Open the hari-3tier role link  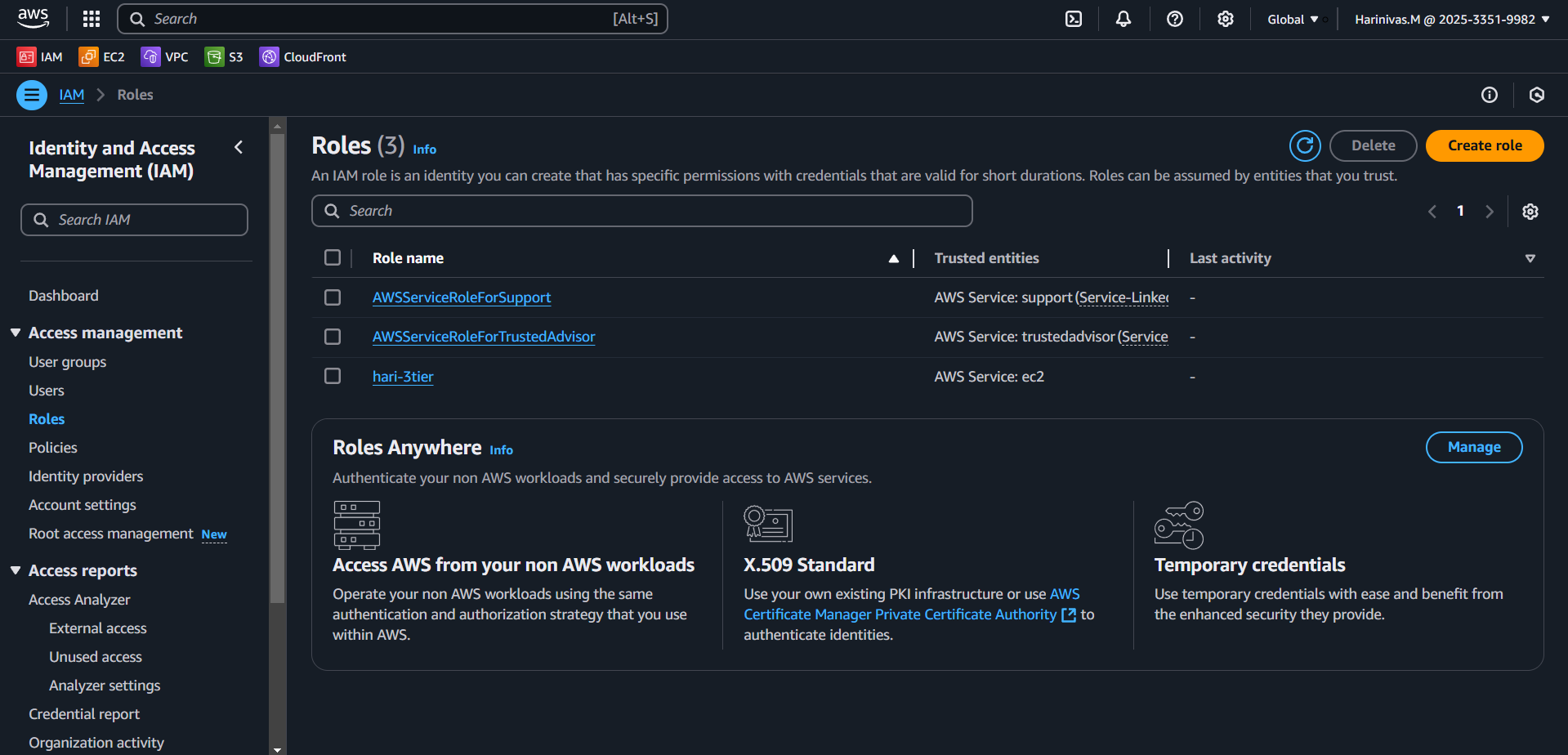pos(403,377)
